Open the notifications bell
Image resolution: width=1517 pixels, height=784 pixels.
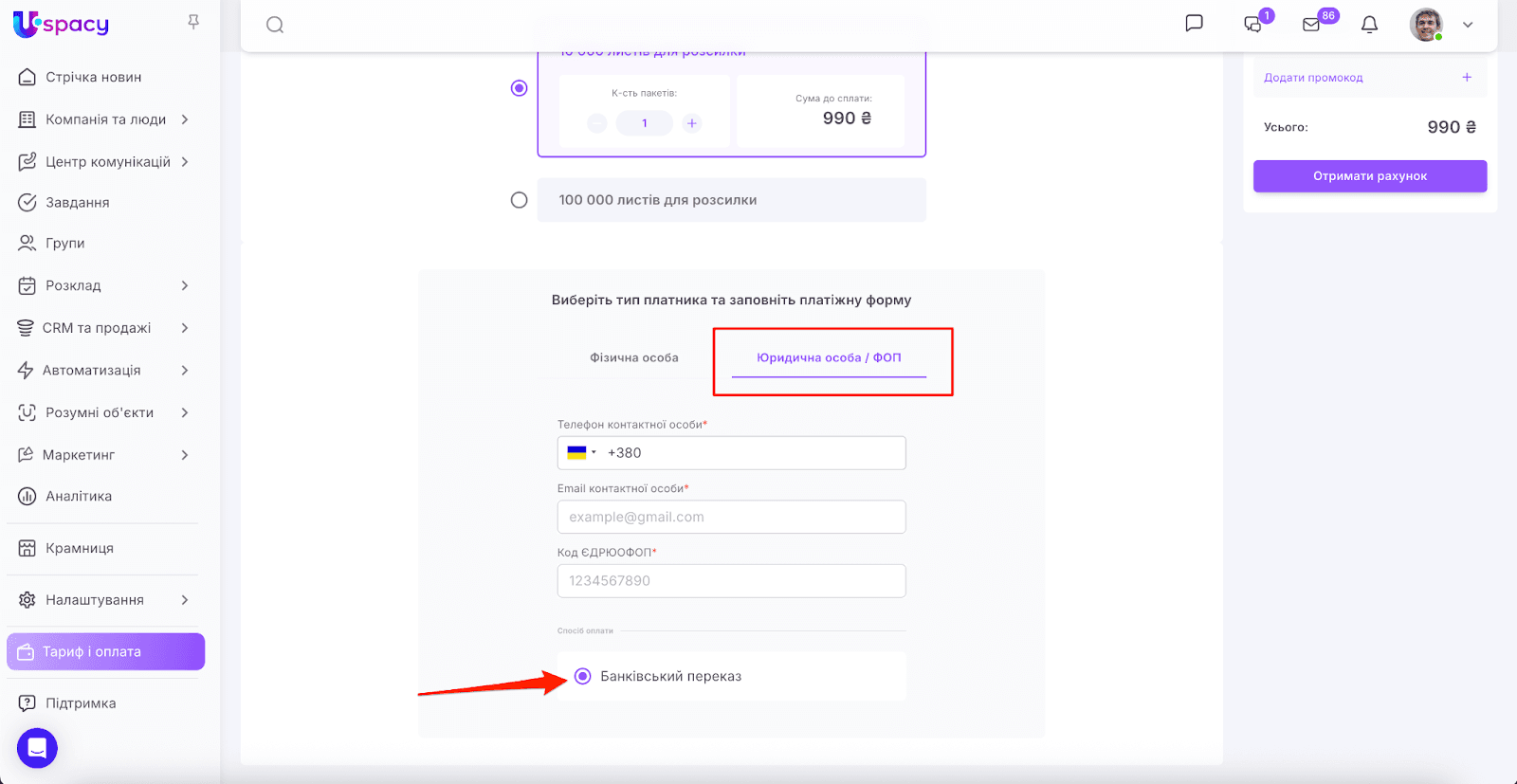[x=1369, y=25]
